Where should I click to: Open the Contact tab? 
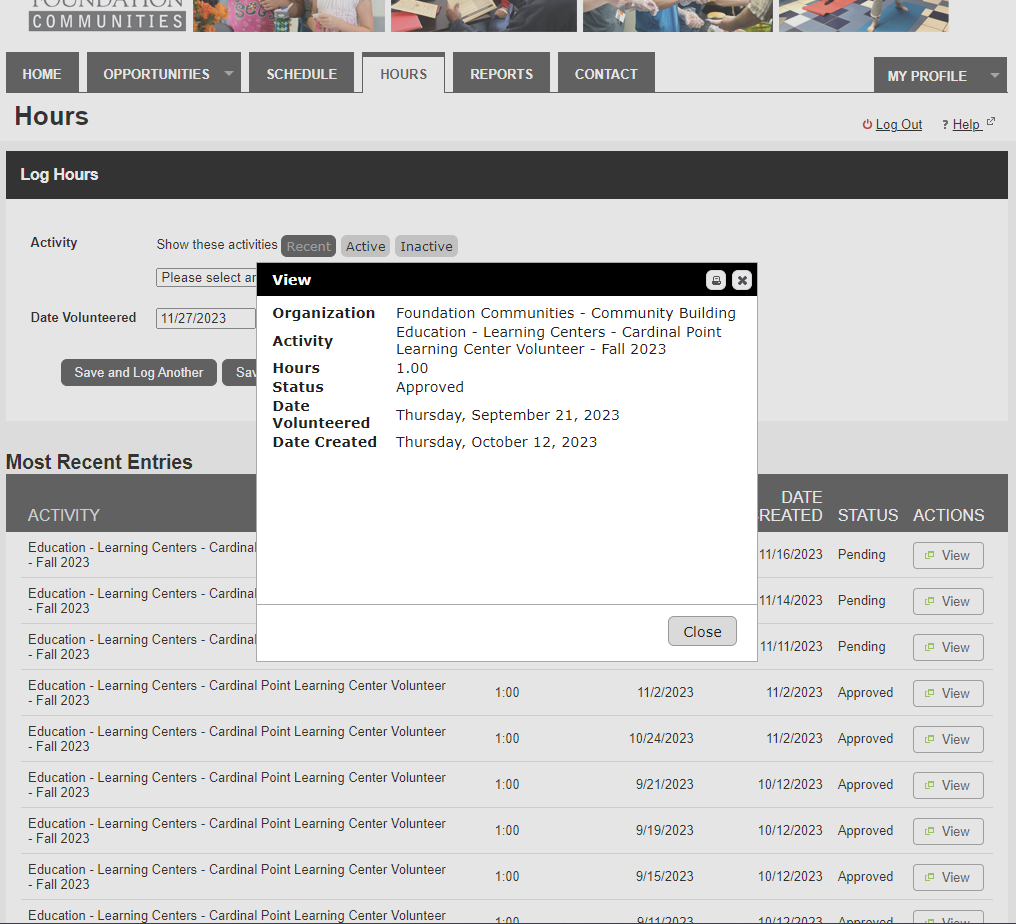pyautogui.click(x=606, y=73)
